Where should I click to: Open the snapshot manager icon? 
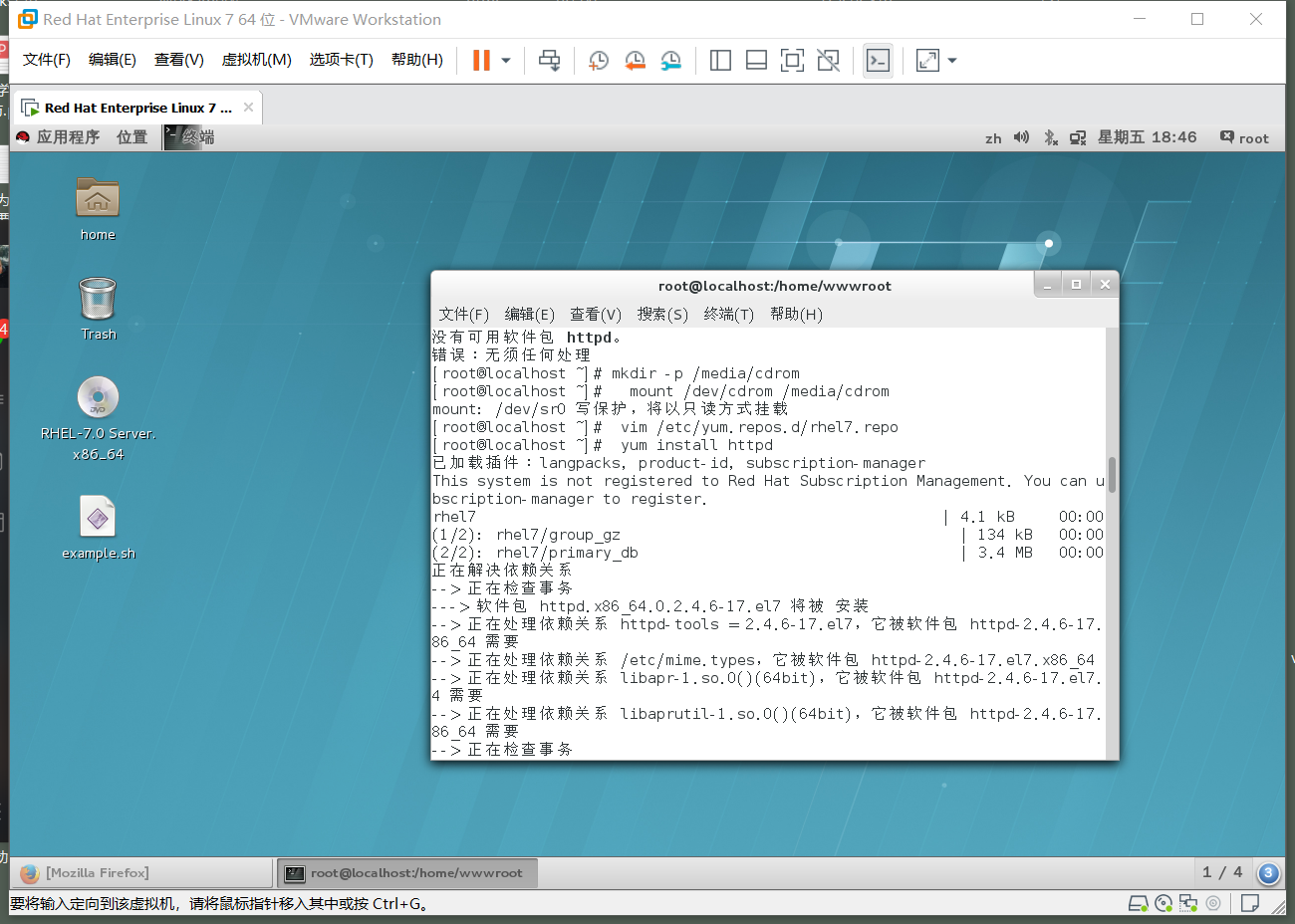click(x=671, y=61)
